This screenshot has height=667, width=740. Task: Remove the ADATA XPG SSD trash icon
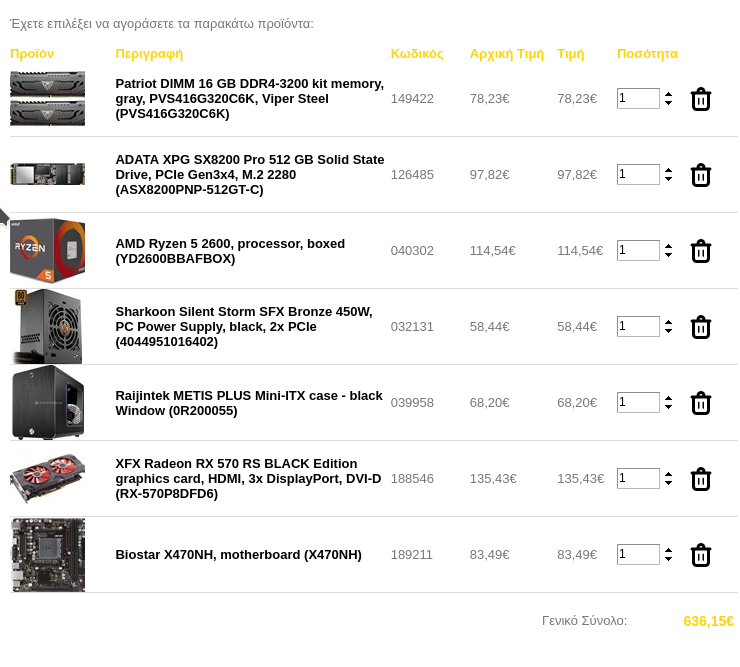[701, 175]
